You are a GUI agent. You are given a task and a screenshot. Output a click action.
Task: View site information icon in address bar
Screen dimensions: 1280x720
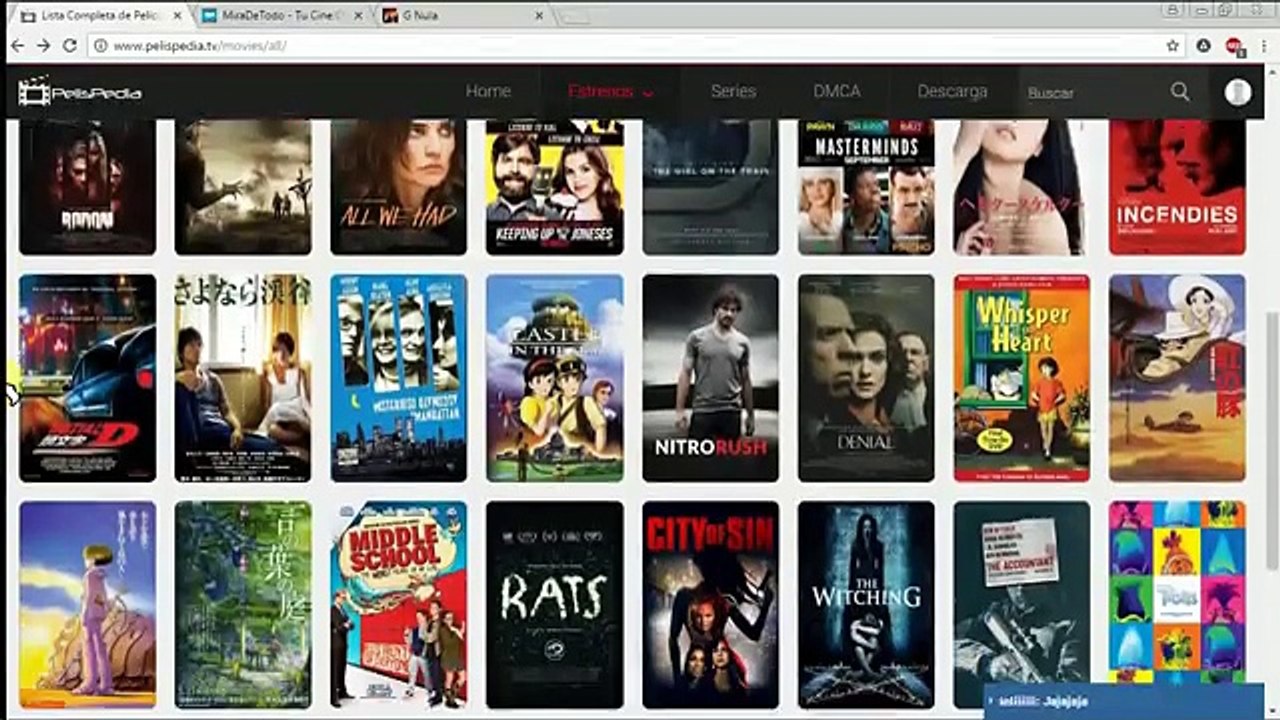click(x=100, y=46)
